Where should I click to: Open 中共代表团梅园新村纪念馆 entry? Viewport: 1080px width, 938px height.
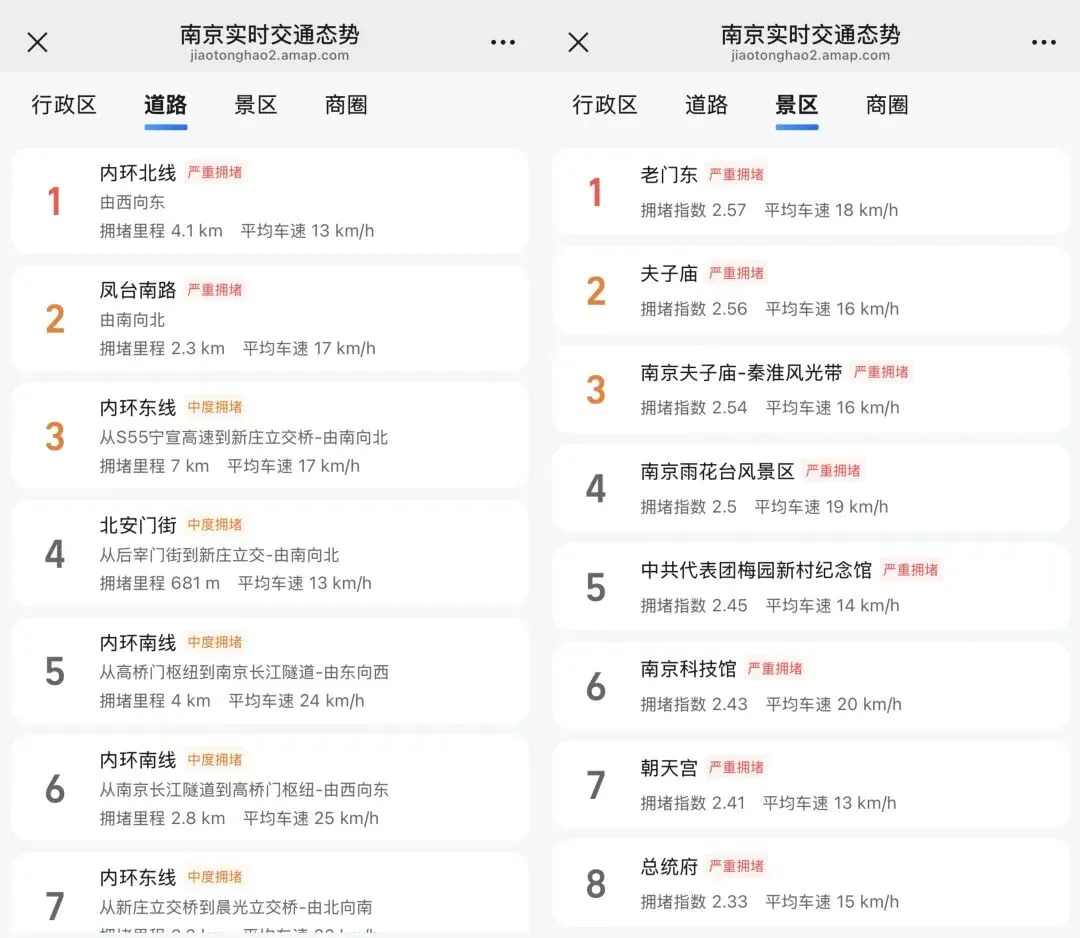[x=810, y=587]
